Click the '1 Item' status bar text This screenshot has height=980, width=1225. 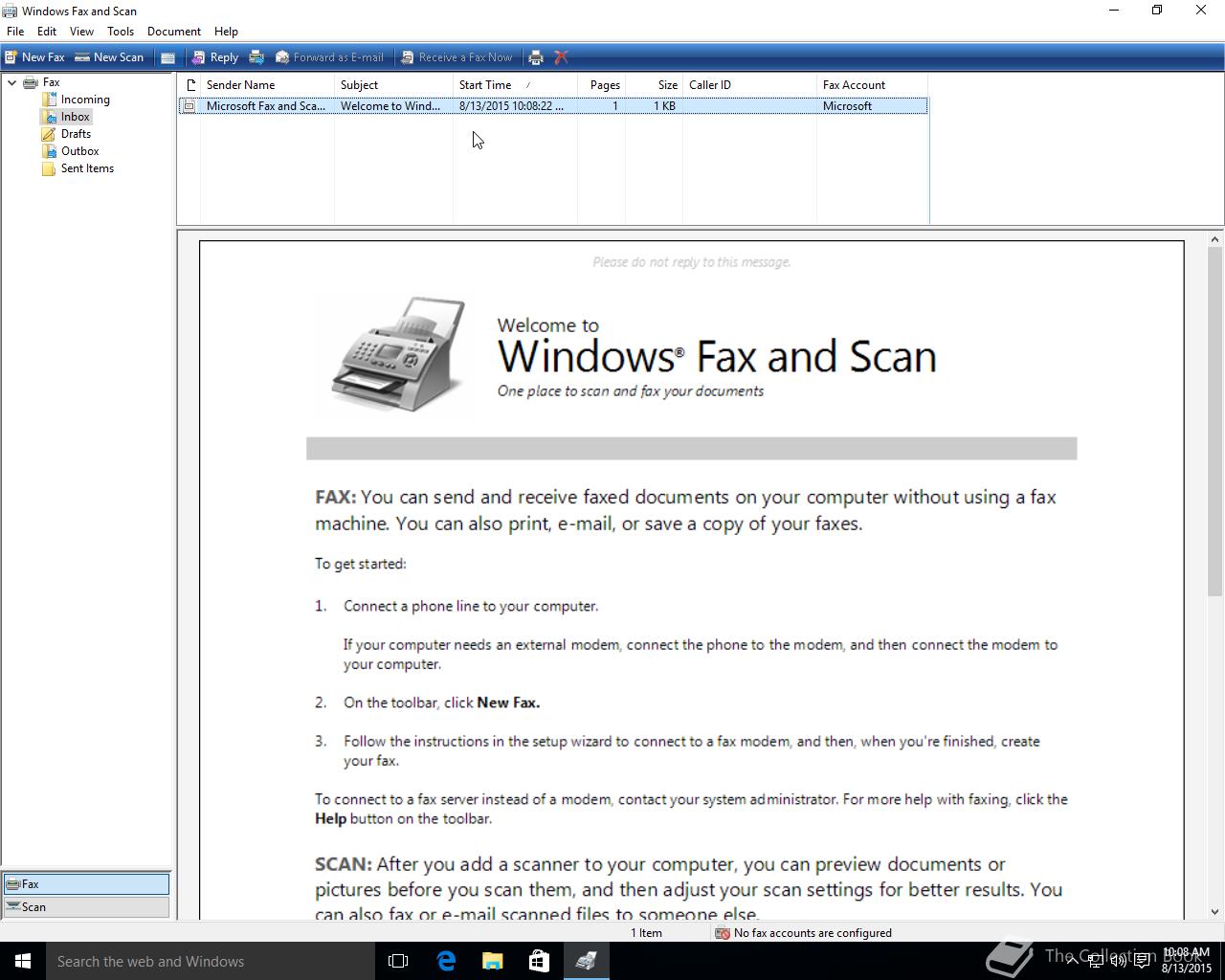click(646, 933)
